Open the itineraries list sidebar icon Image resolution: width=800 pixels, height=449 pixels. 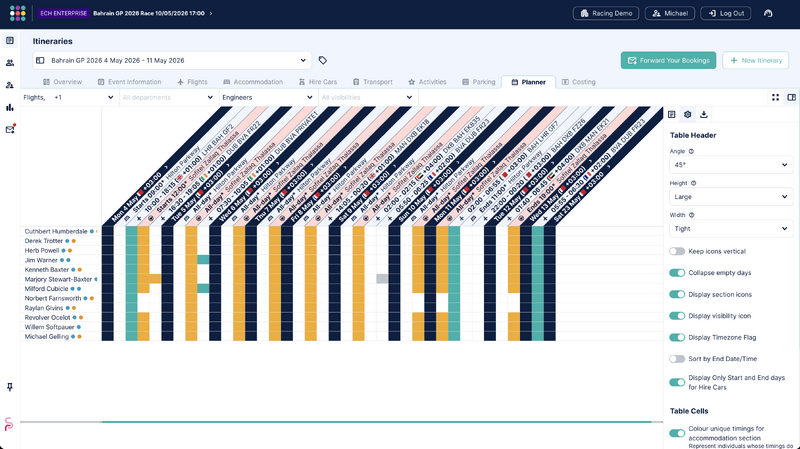tap(10, 40)
